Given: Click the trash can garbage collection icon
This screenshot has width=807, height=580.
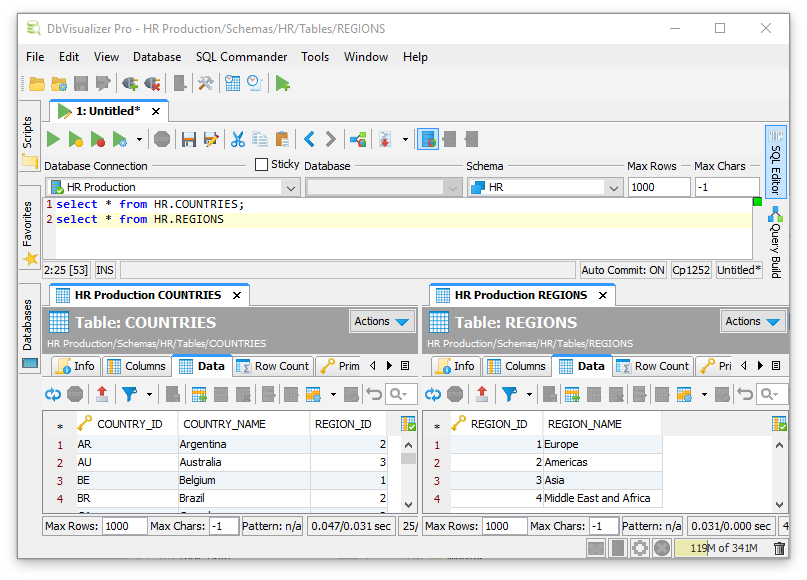Looking at the screenshot, I should tap(780, 548).
